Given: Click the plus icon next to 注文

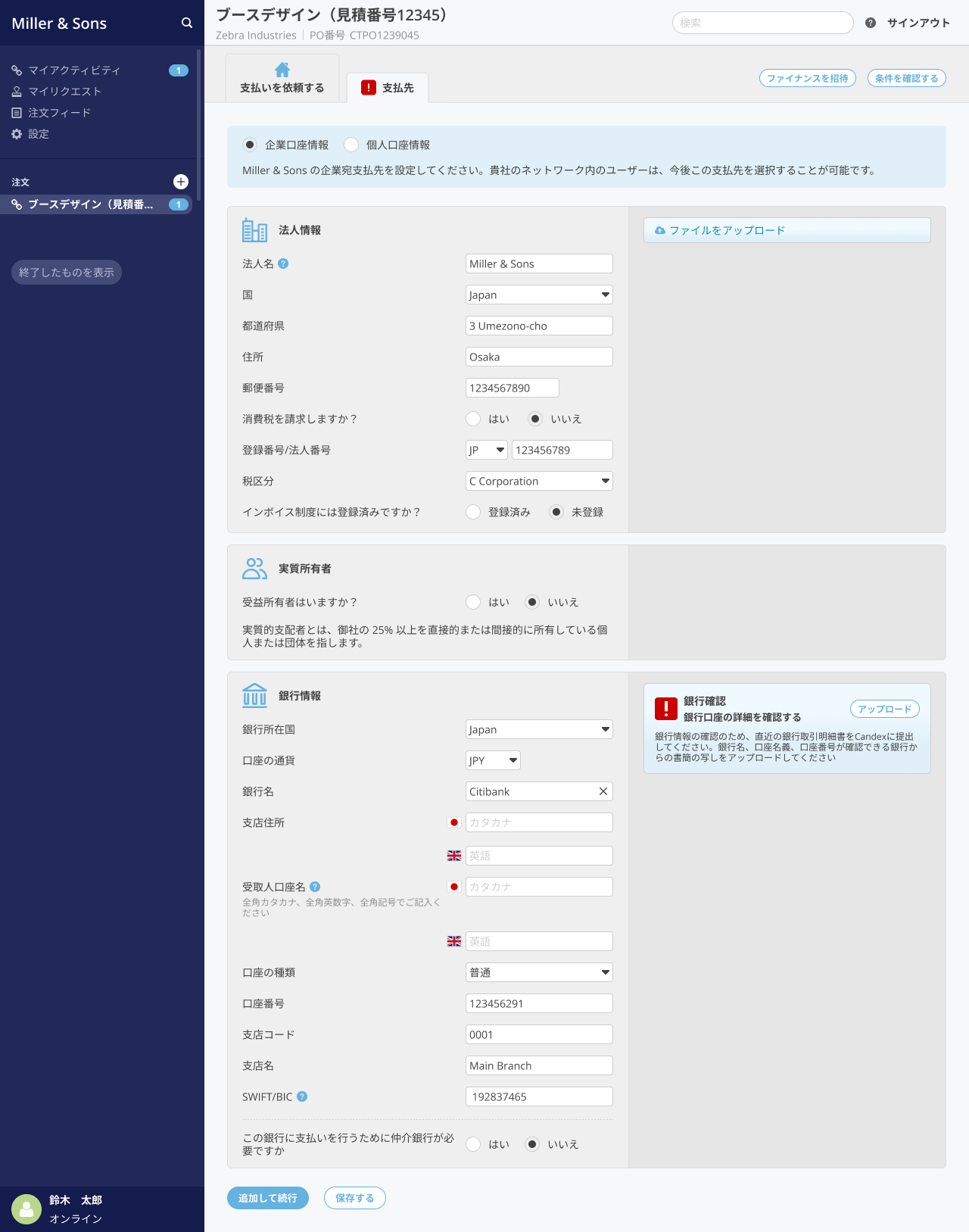Looking at the screenshot, I should click(x=181, y=182).
